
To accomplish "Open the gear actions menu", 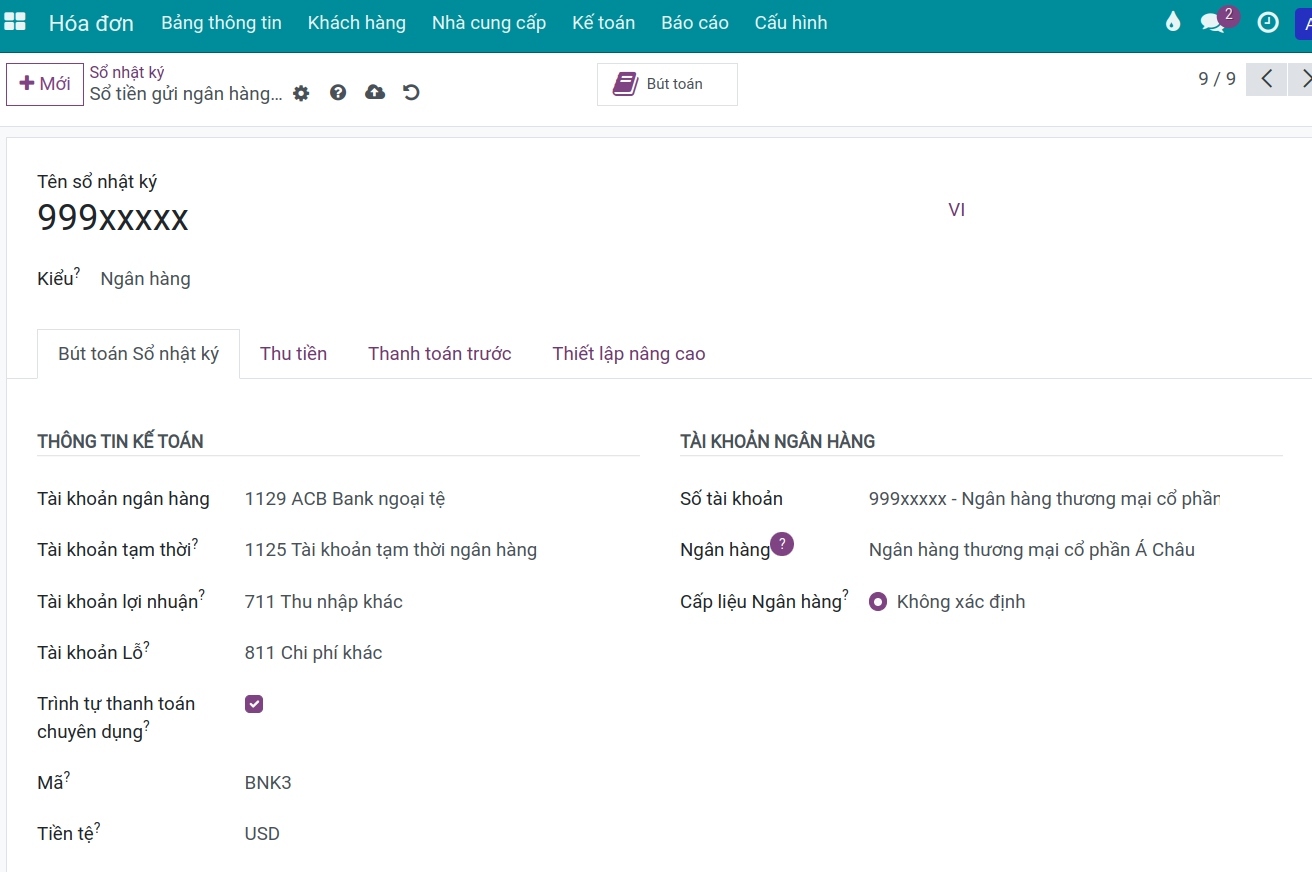I will [x=301, y=93].
